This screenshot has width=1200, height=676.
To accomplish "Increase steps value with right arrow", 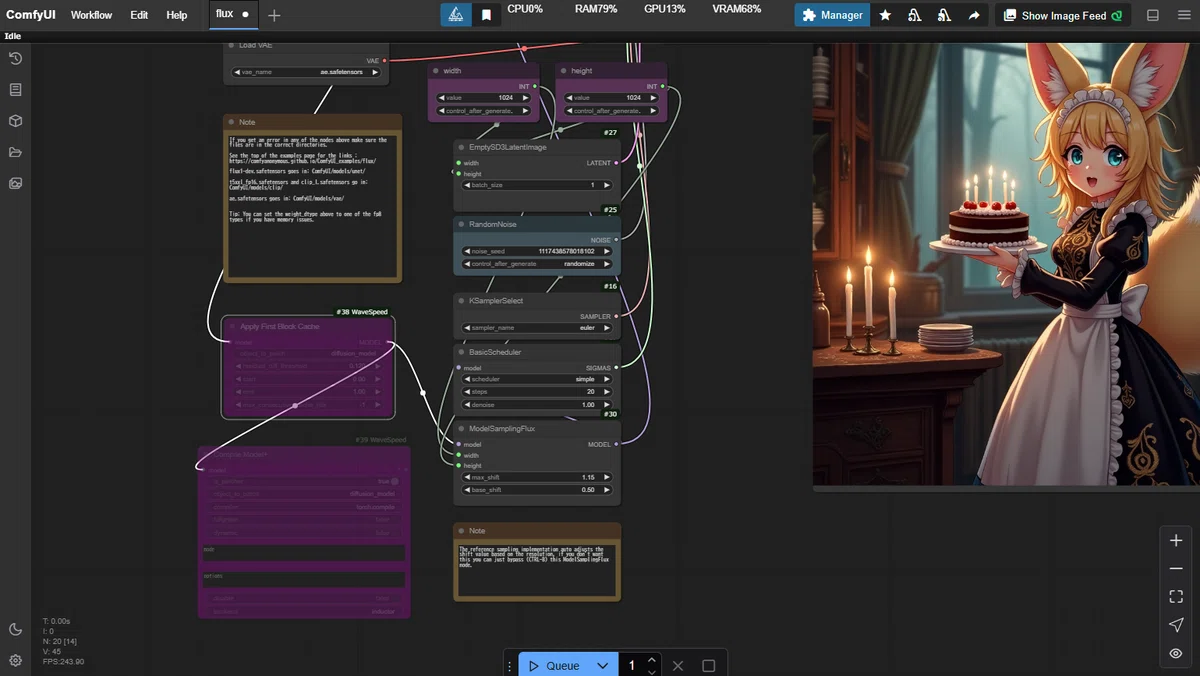I will pyautogui.click(x=606, y=392).
